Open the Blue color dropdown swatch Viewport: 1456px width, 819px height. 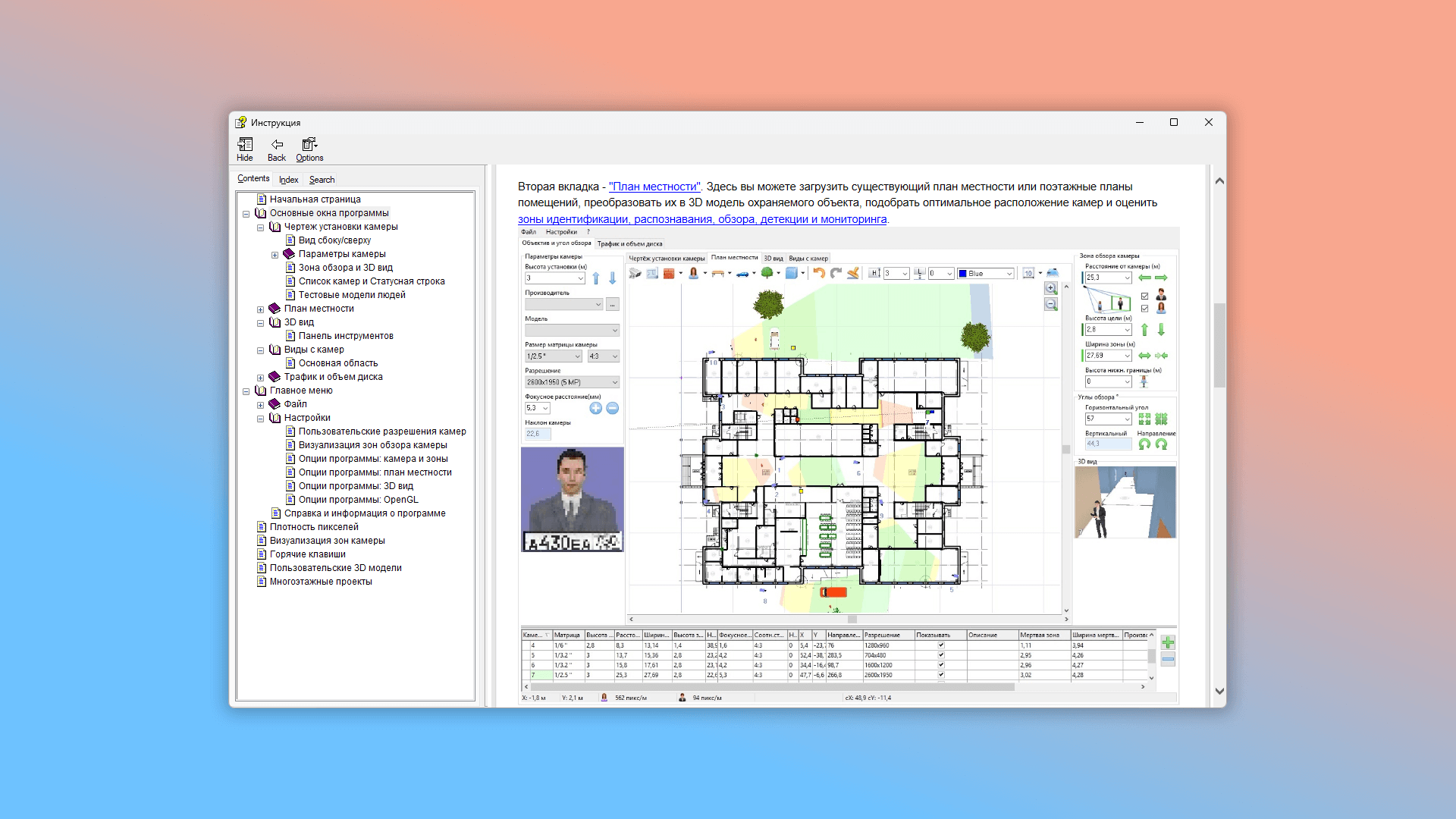coord(985,273)
